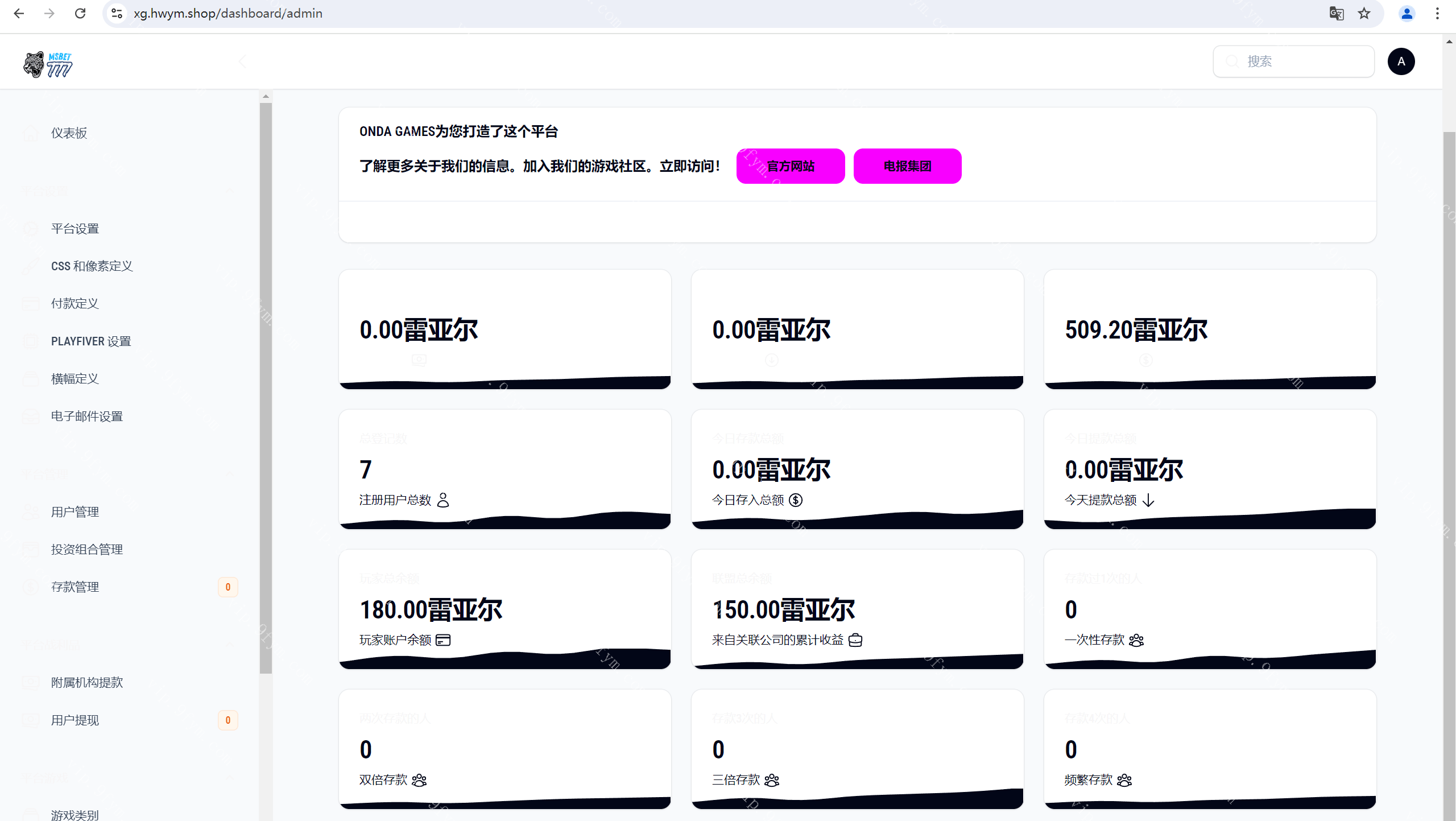Collapse the 平台设置 sidebar section chevron
The image size is (1456, 821).
pyautogui.click(x=230, y=191)
